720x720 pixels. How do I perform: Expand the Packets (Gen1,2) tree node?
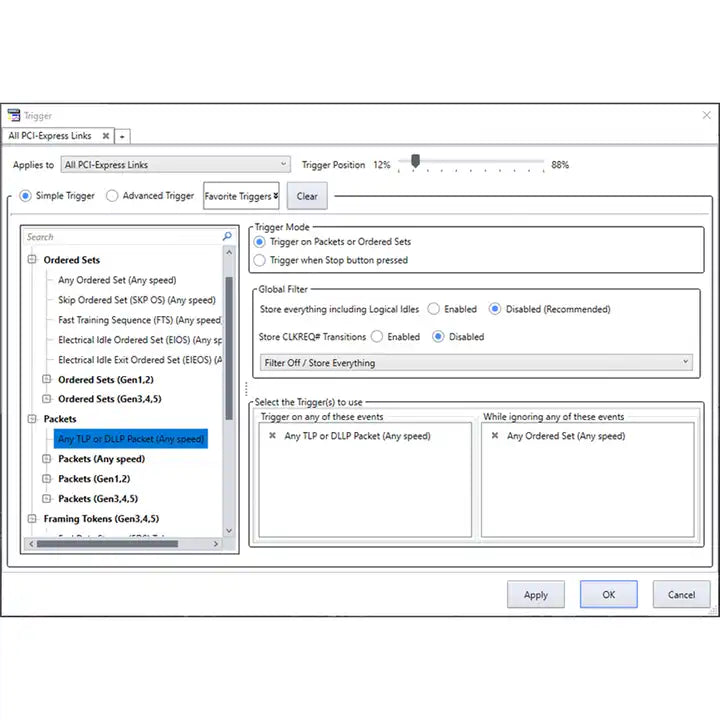[x=48, y=479]
